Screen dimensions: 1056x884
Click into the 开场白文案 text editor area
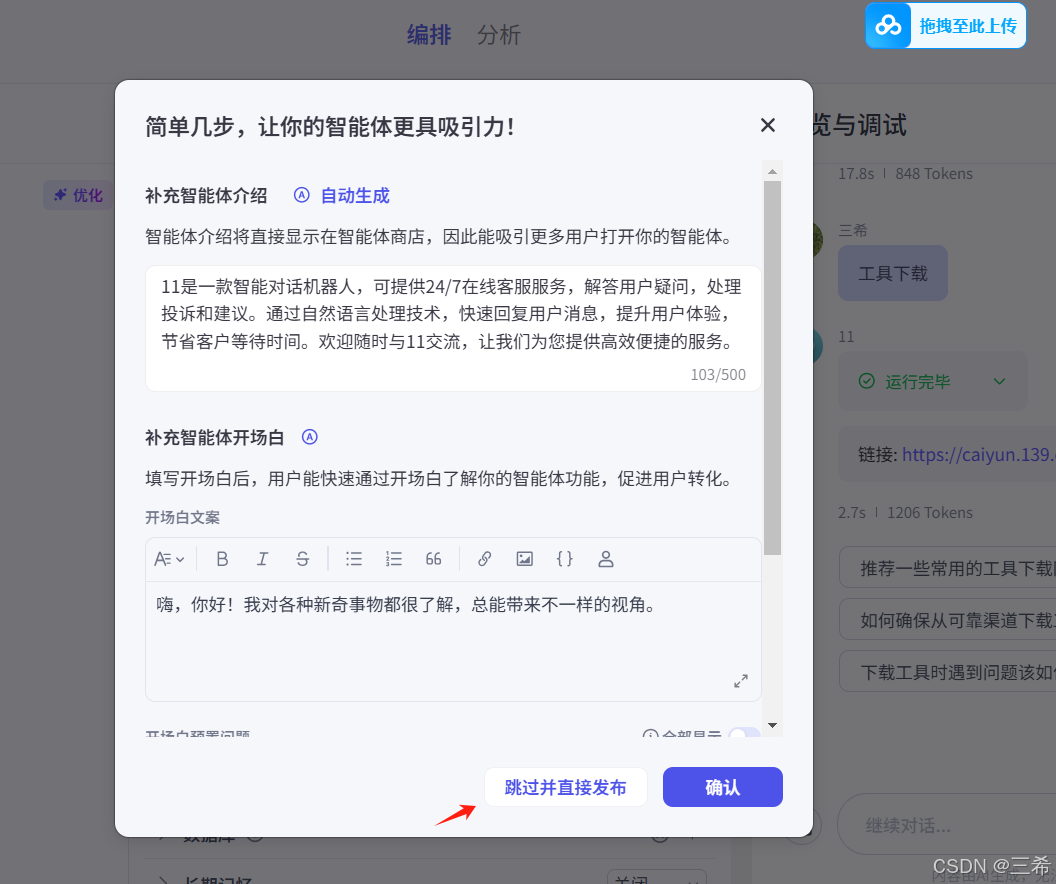[453, 640]
